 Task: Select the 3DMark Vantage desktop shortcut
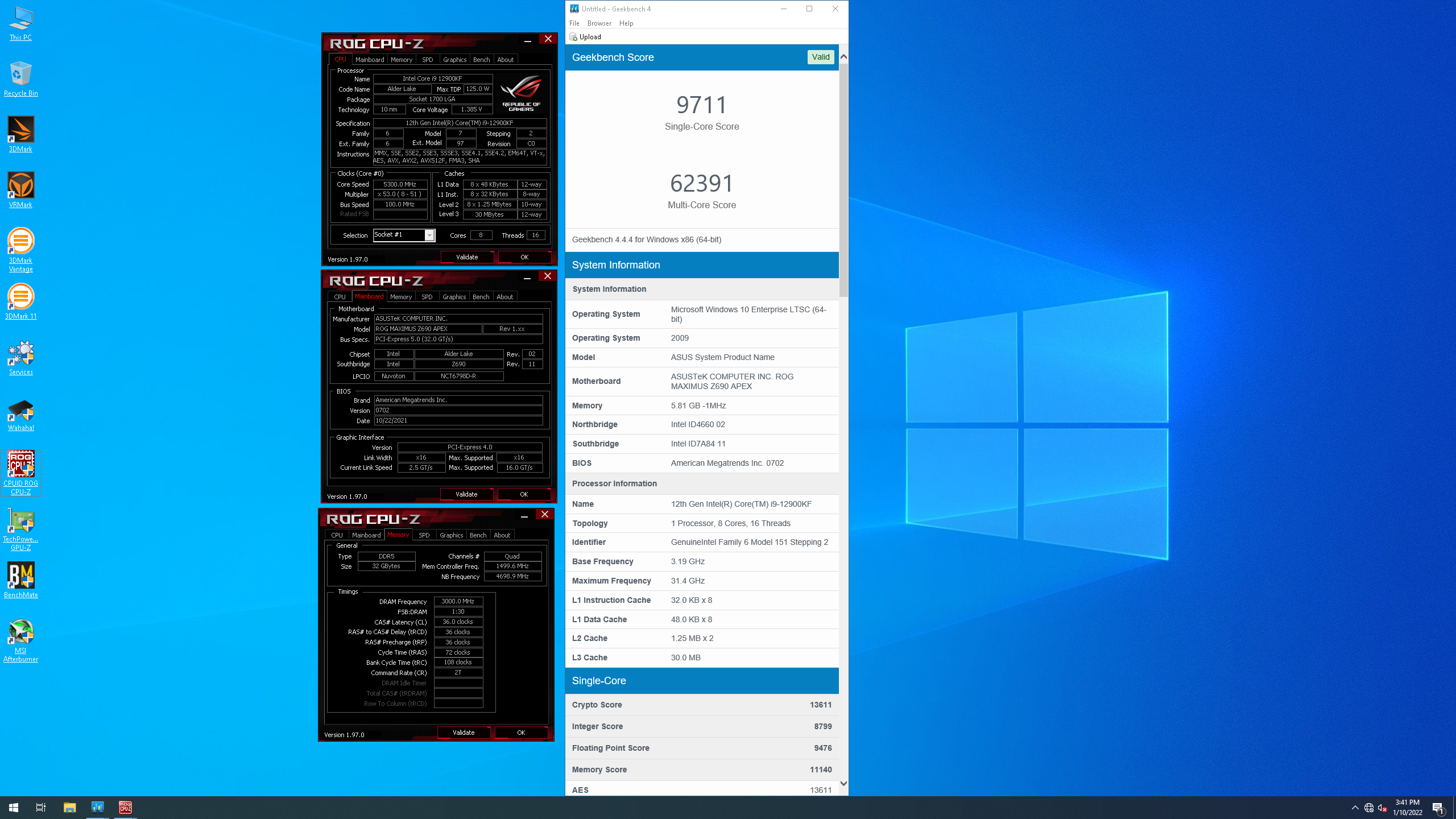20,250
